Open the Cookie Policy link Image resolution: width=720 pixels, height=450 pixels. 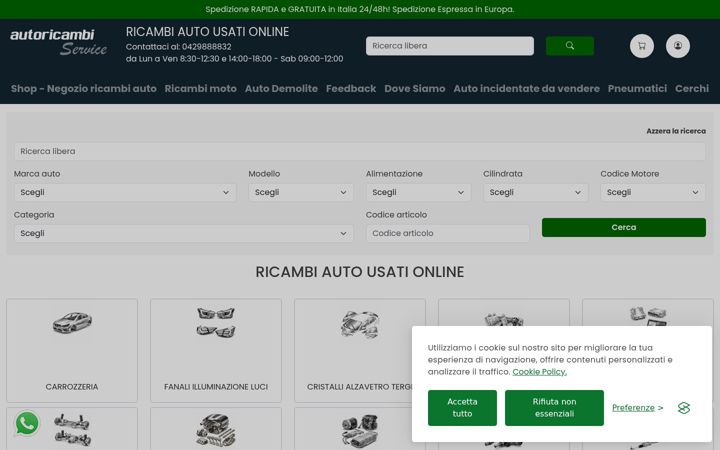point(540,372)
